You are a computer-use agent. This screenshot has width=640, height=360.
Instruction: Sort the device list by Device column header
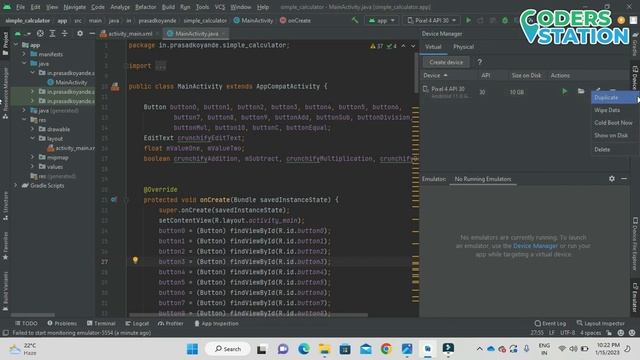435,76
